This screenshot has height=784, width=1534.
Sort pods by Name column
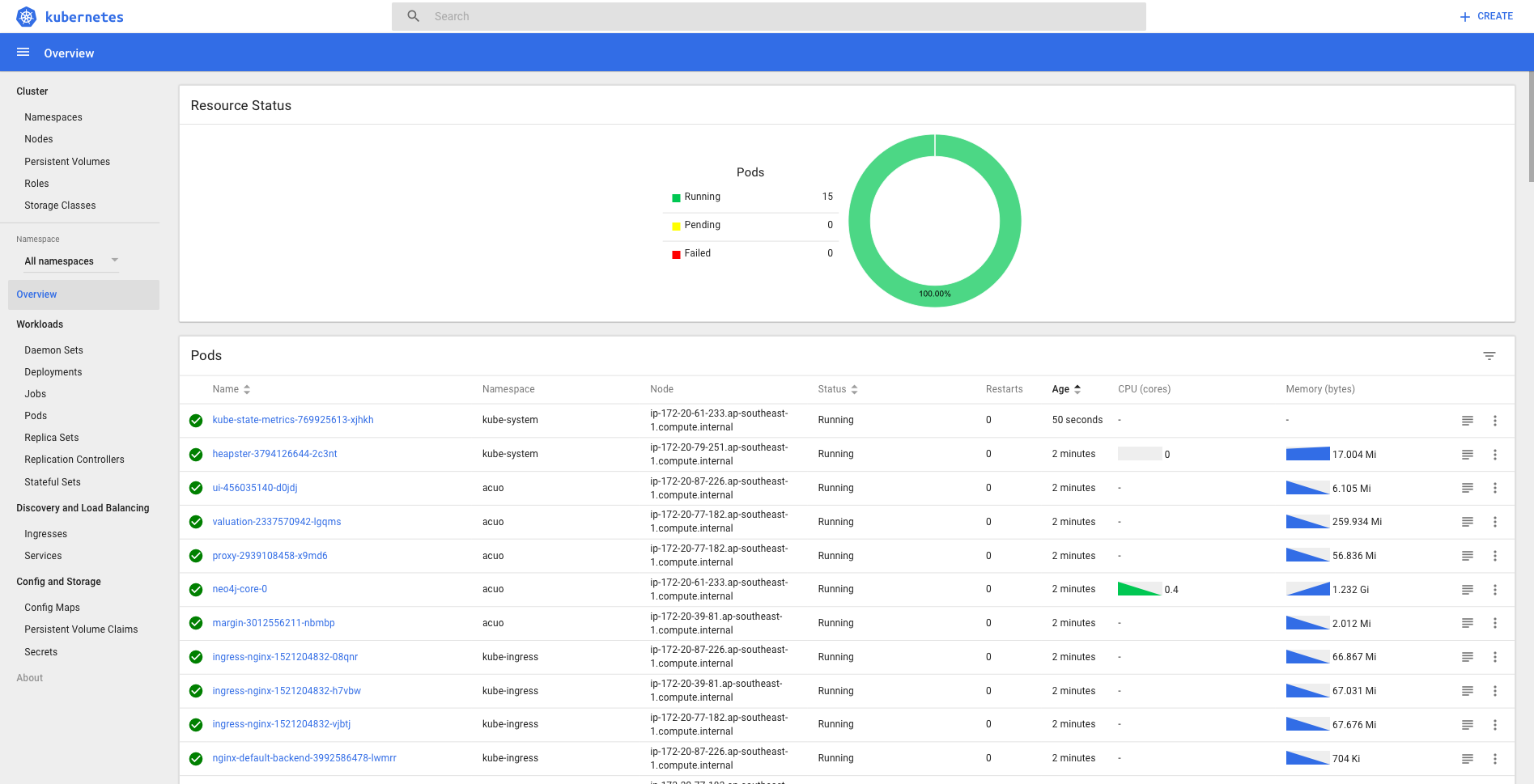(x=232, y=389)
